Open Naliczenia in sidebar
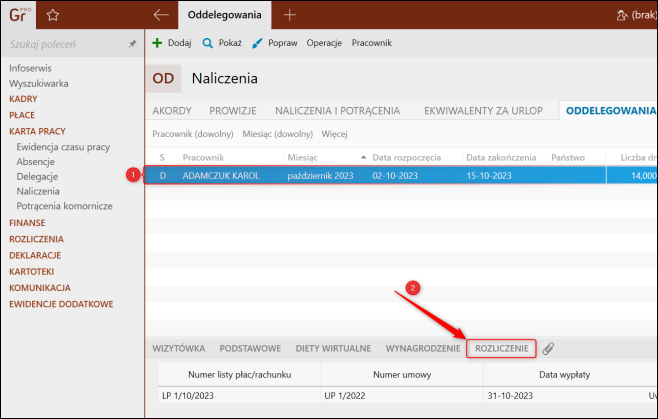The image size is (658, 419). (x=38, y=191)
